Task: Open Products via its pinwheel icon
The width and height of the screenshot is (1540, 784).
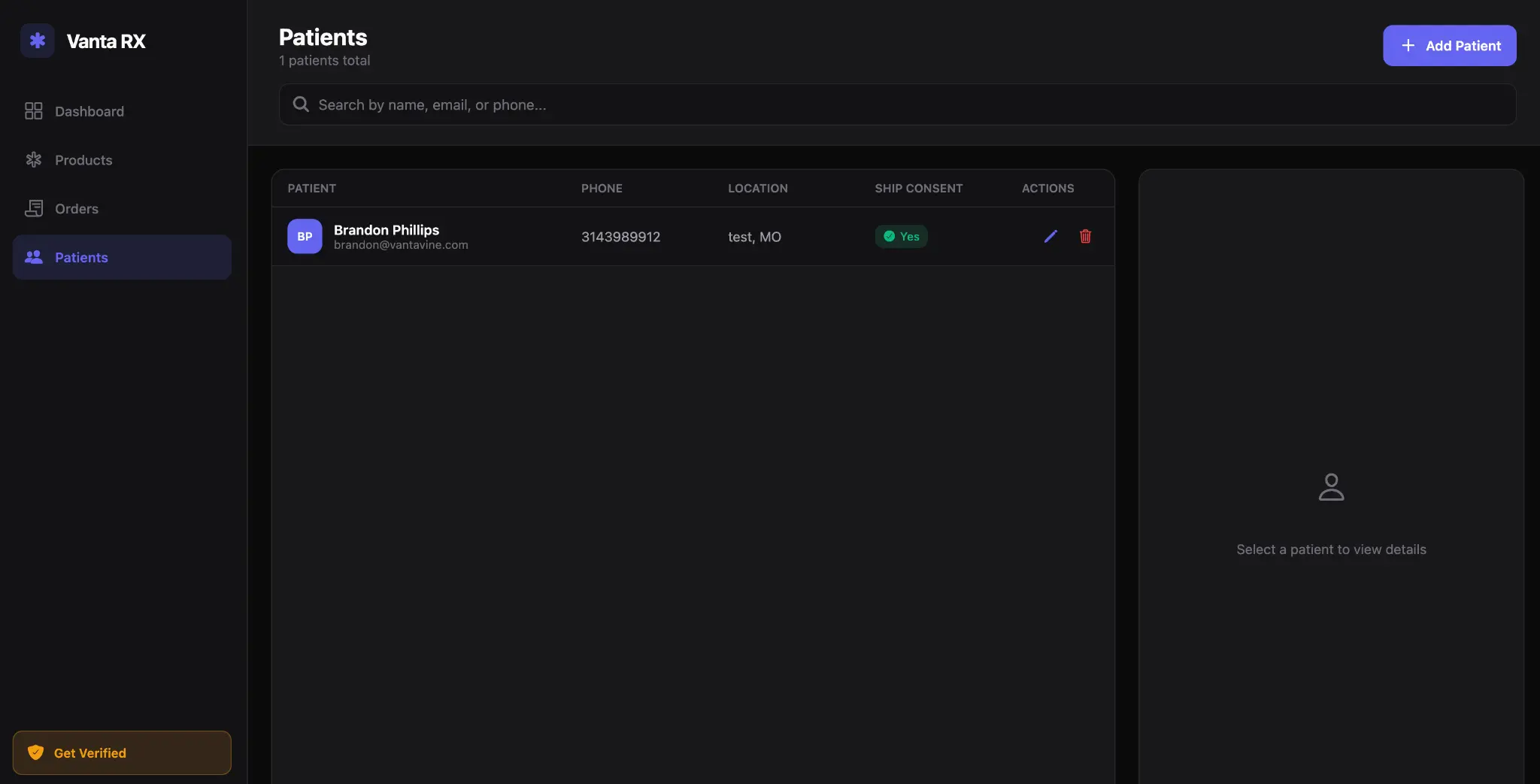Action: coord(34,159)
